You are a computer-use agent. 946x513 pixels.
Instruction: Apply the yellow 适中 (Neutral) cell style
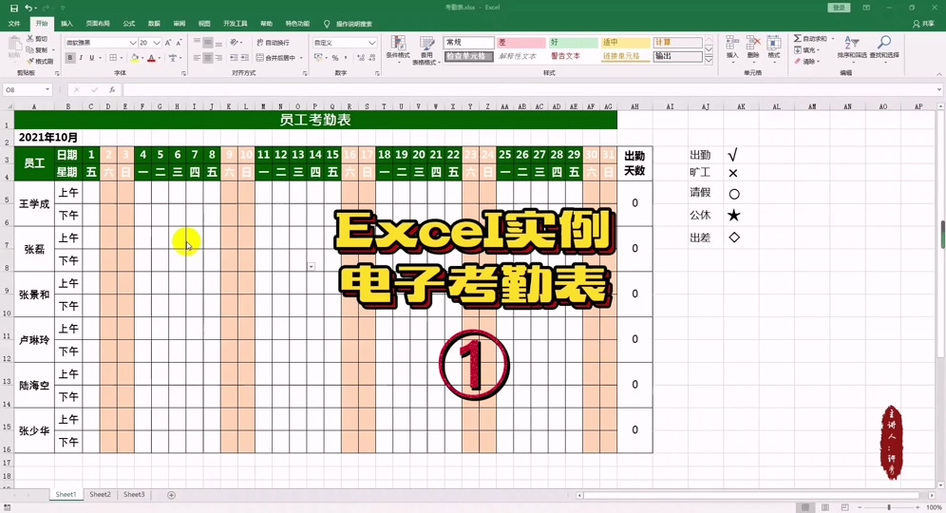tap(626, 42)
